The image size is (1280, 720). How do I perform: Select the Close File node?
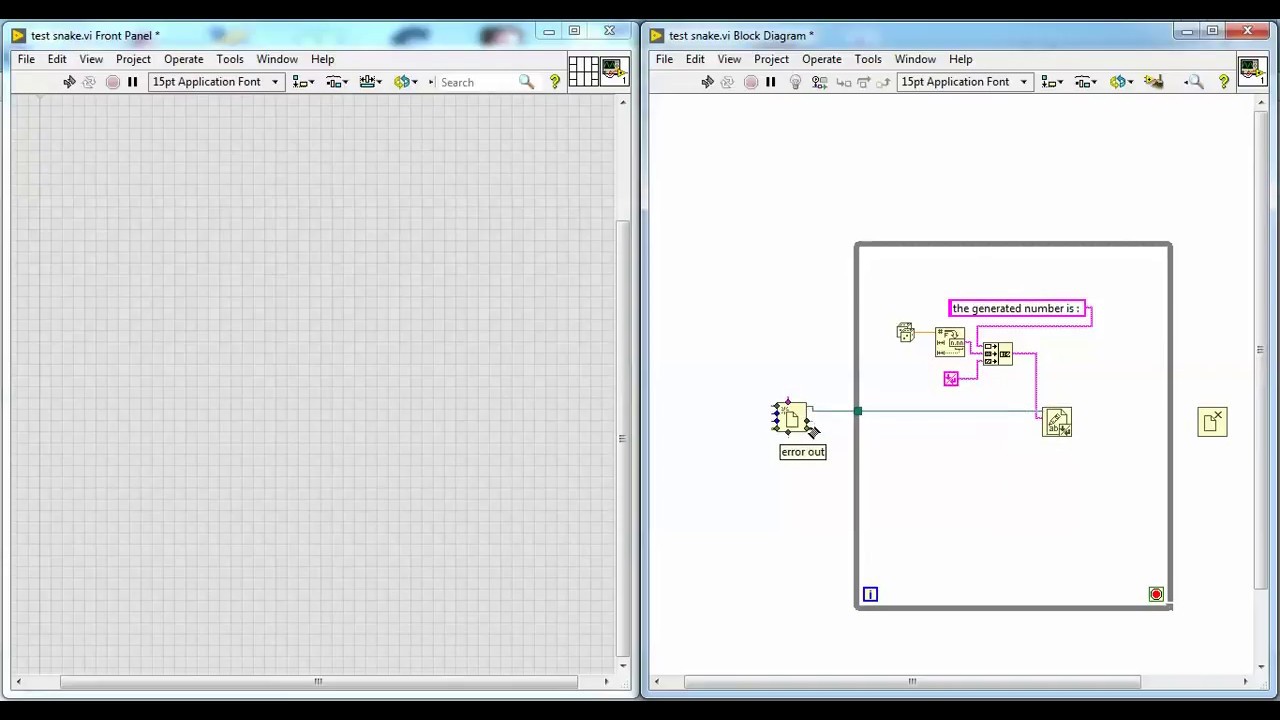click(x=1212, y=422)
